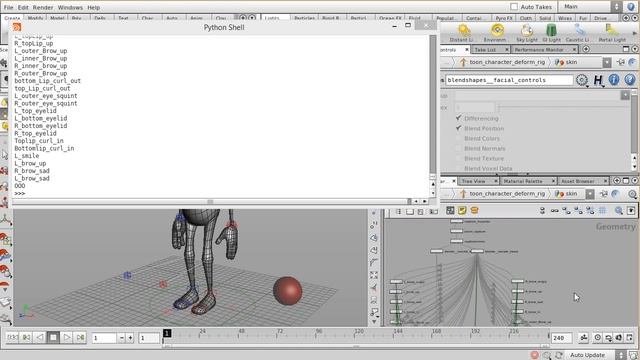Open the Main take dropdown
Image resolution: width=640 pixels, height=360 pixels.
click(590, 7)
